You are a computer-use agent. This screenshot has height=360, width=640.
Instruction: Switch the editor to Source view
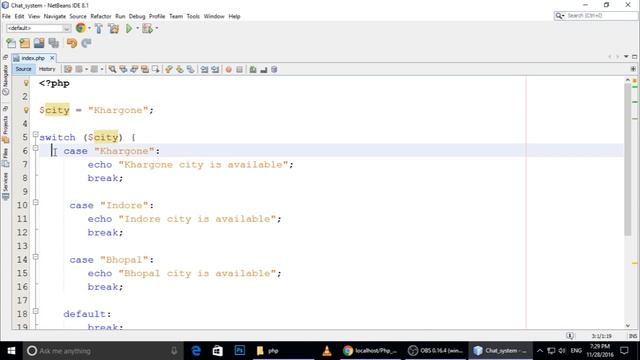coord(23,69)
